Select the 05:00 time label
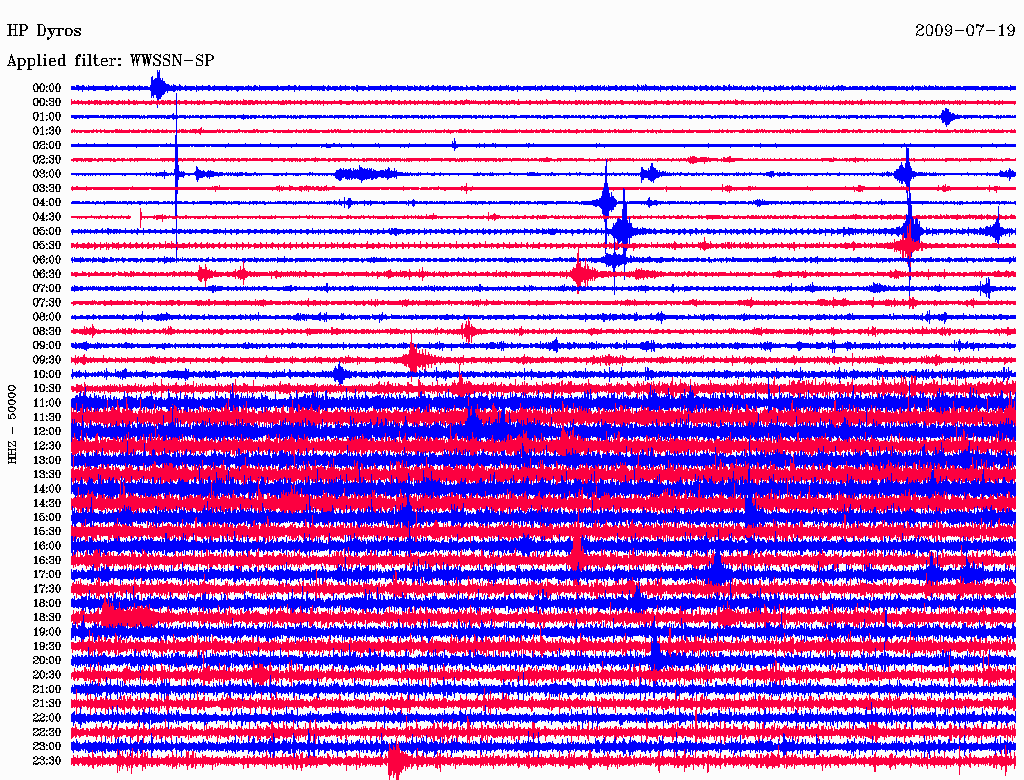 pos(46,231)
